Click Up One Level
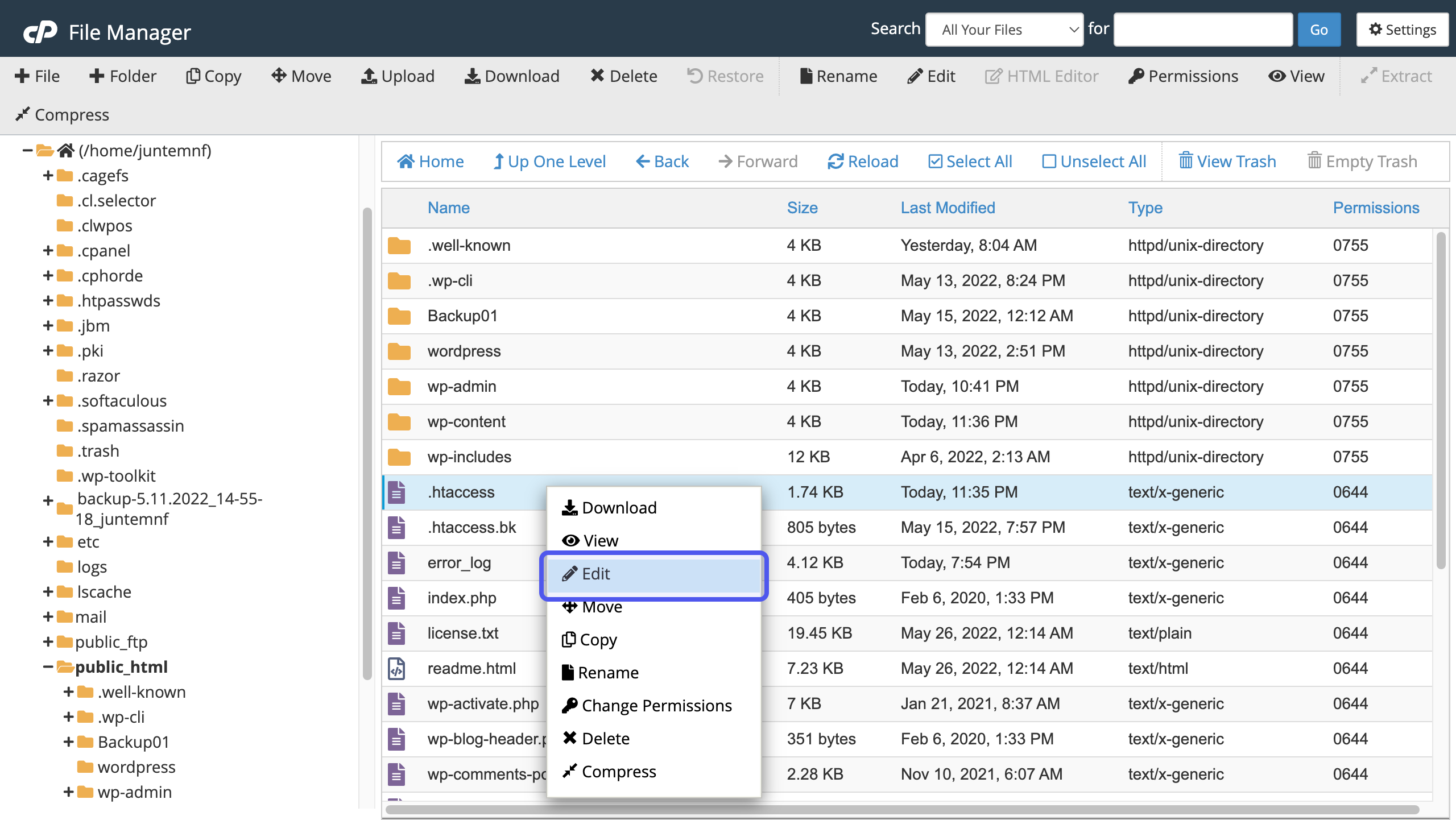This screenshot has height=820, width=1456. pyautogui.click(x=549, y=161)
